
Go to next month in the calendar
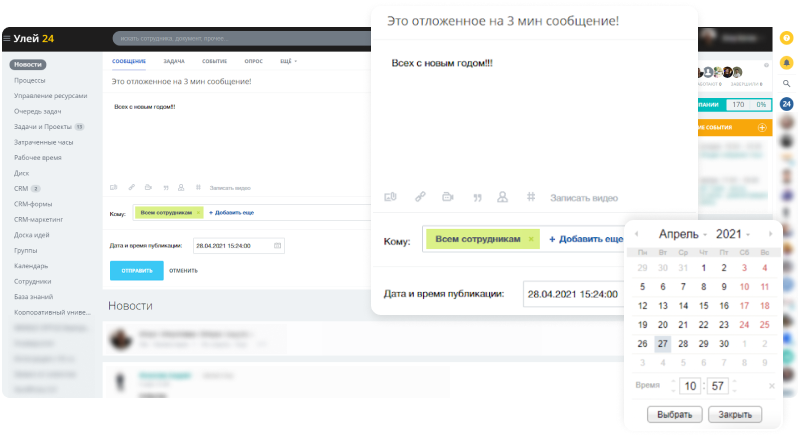pyautogui.click(x=769, y=234)
